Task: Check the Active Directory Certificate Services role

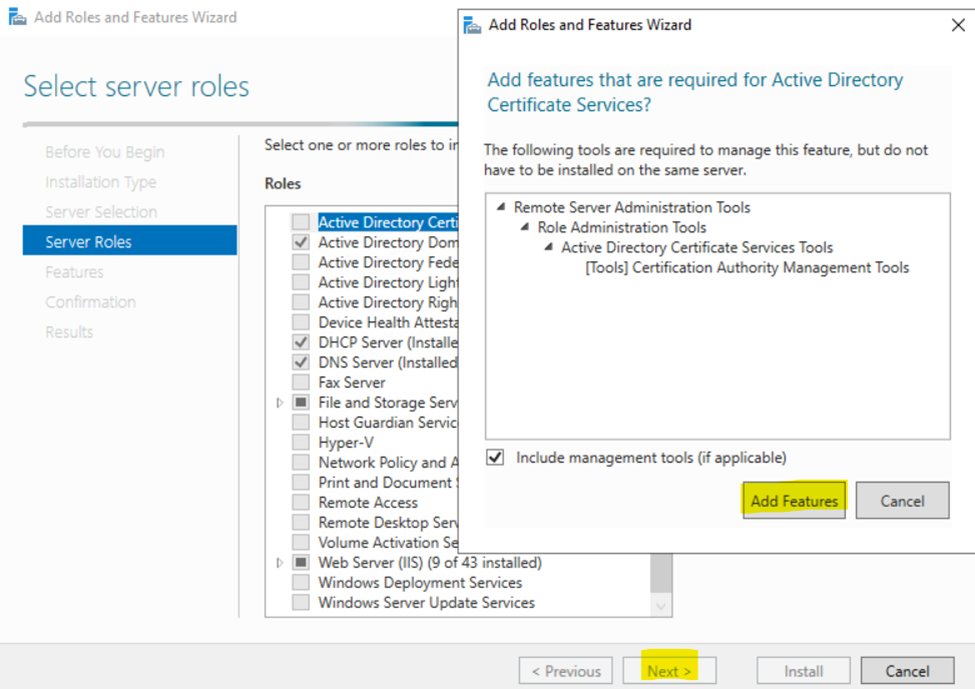Action: (x=301, y=222)
